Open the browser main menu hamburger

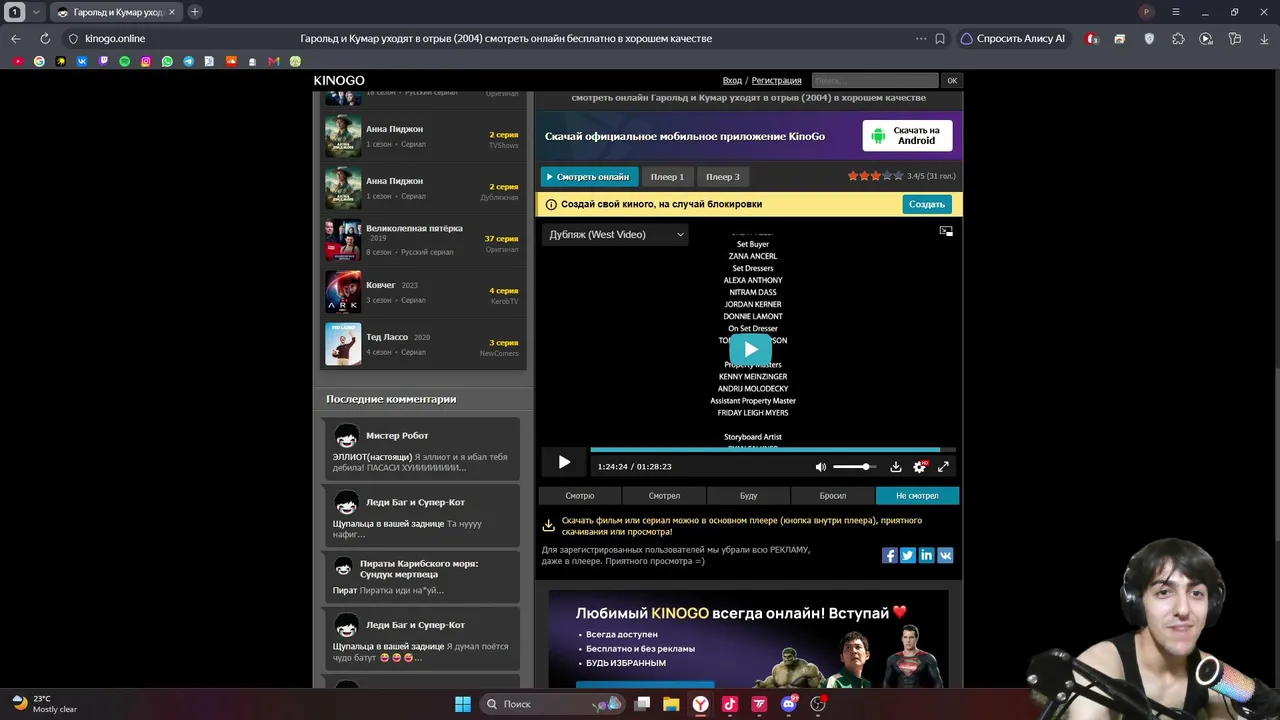(x=1176, y=12)
